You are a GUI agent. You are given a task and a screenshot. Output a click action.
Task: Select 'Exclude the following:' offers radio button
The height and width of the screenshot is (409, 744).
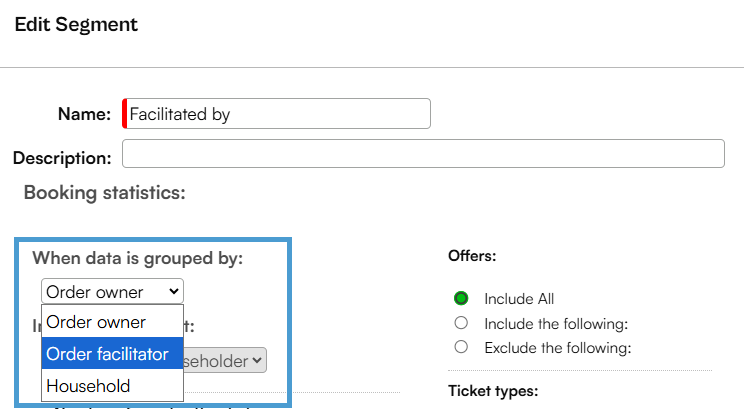click(x=461, y=347)
